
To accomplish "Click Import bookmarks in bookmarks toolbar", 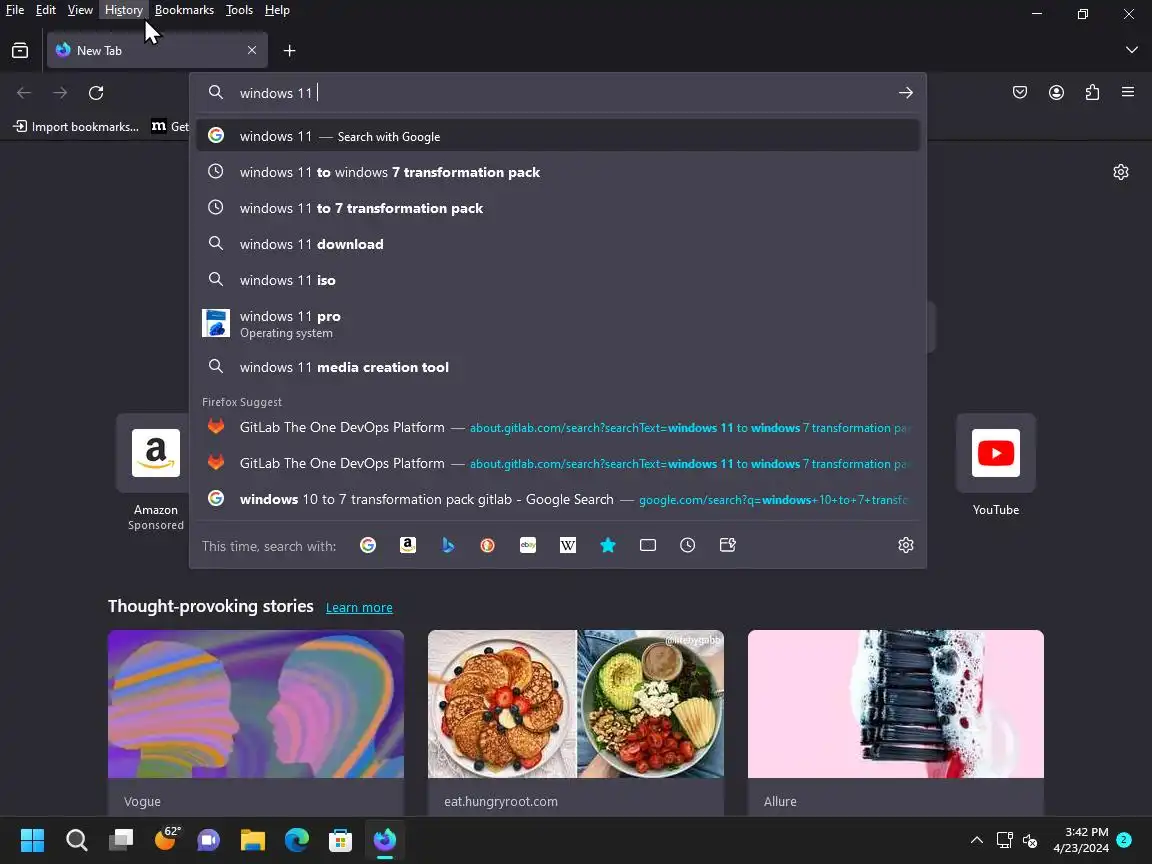I will [76, 126].
